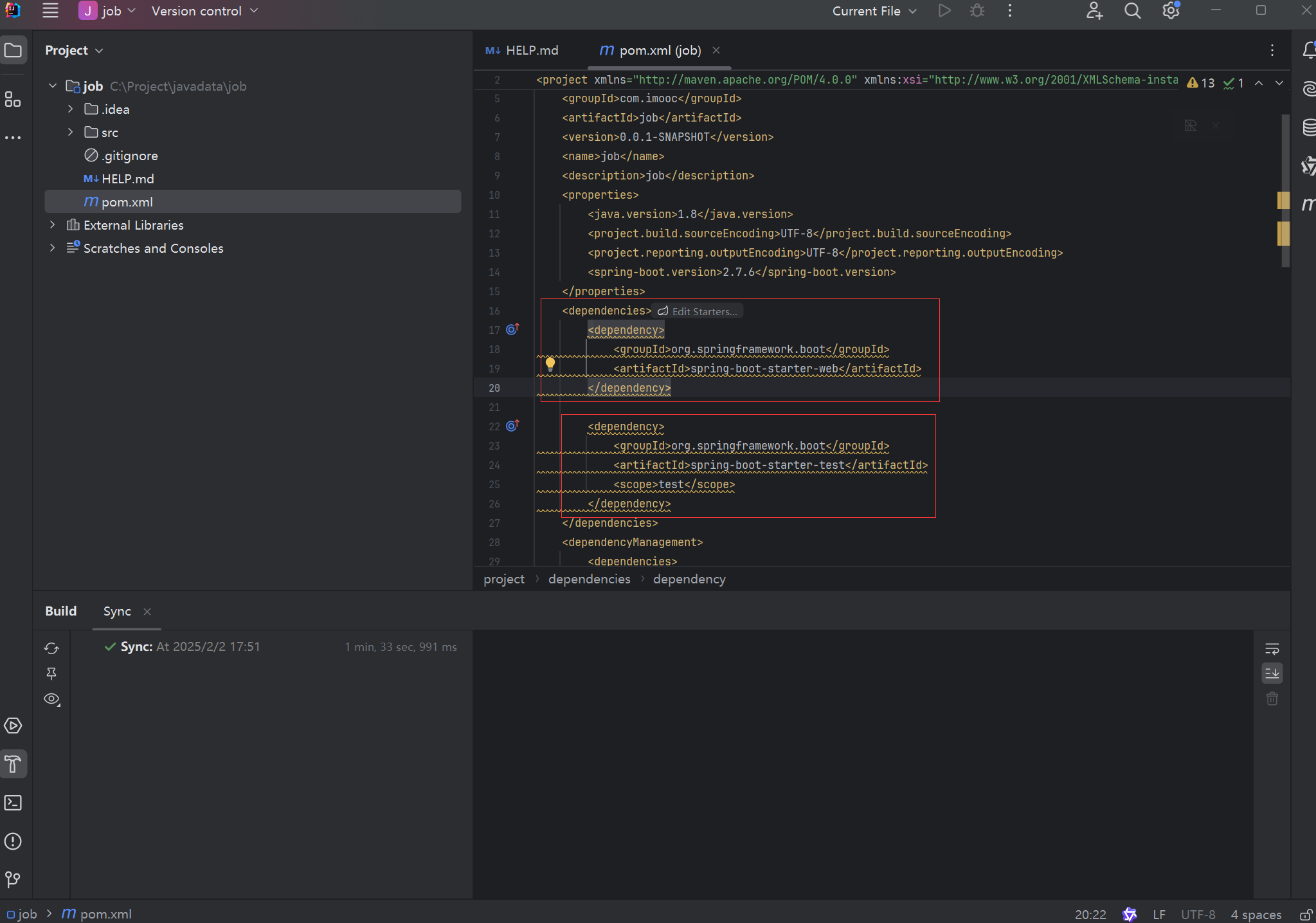The height and width of the screenshot is (923, 1316).
Task: Open the Project tool window folder icon
Action: point(13,50)
